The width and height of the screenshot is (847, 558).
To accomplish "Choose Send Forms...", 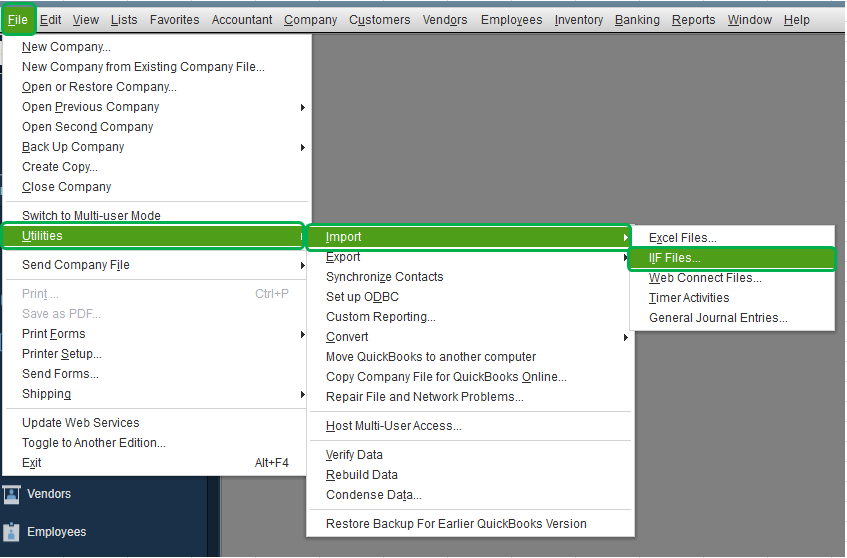I will pos(156,374).
